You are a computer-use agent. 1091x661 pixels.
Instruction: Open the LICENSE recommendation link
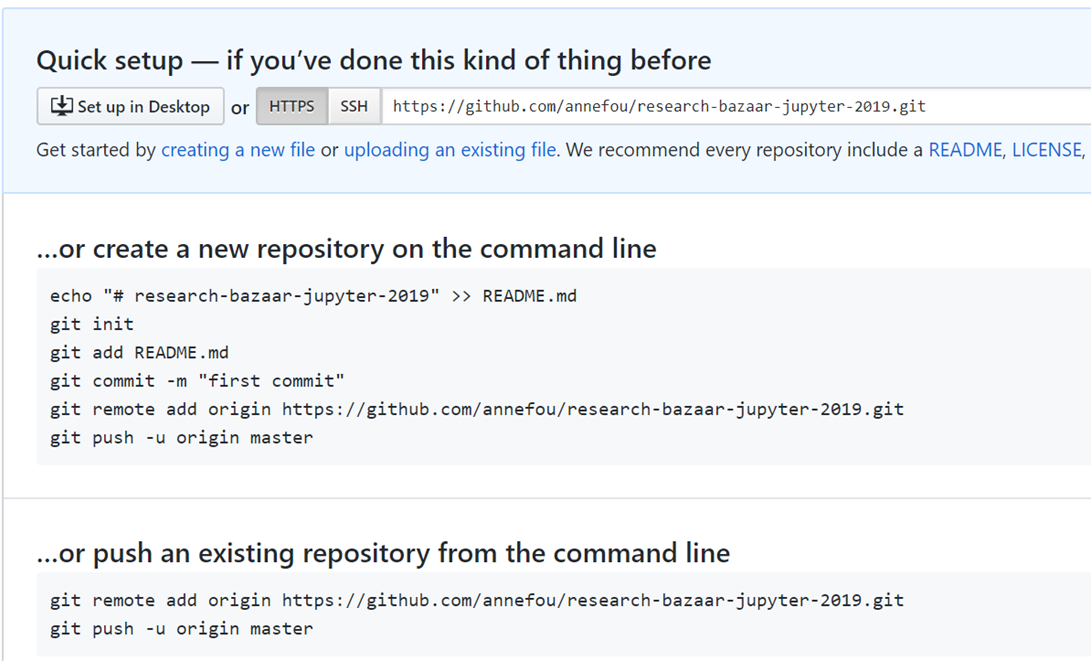click(x=1046, y=150)
